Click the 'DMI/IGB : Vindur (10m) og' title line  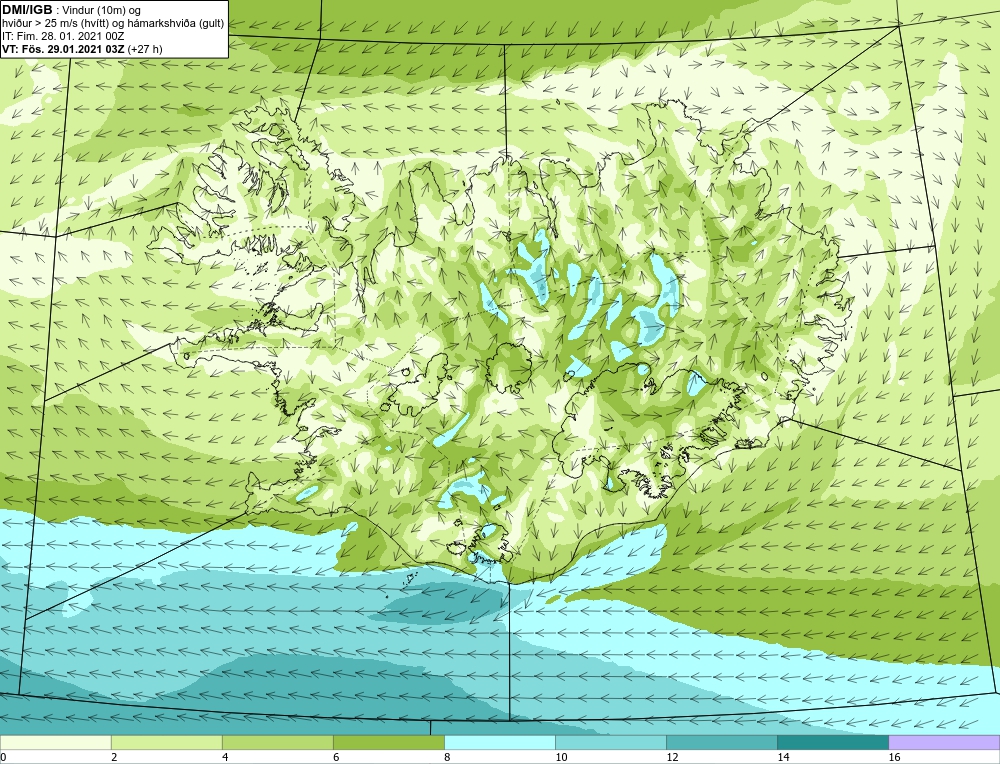coord(72,10)
